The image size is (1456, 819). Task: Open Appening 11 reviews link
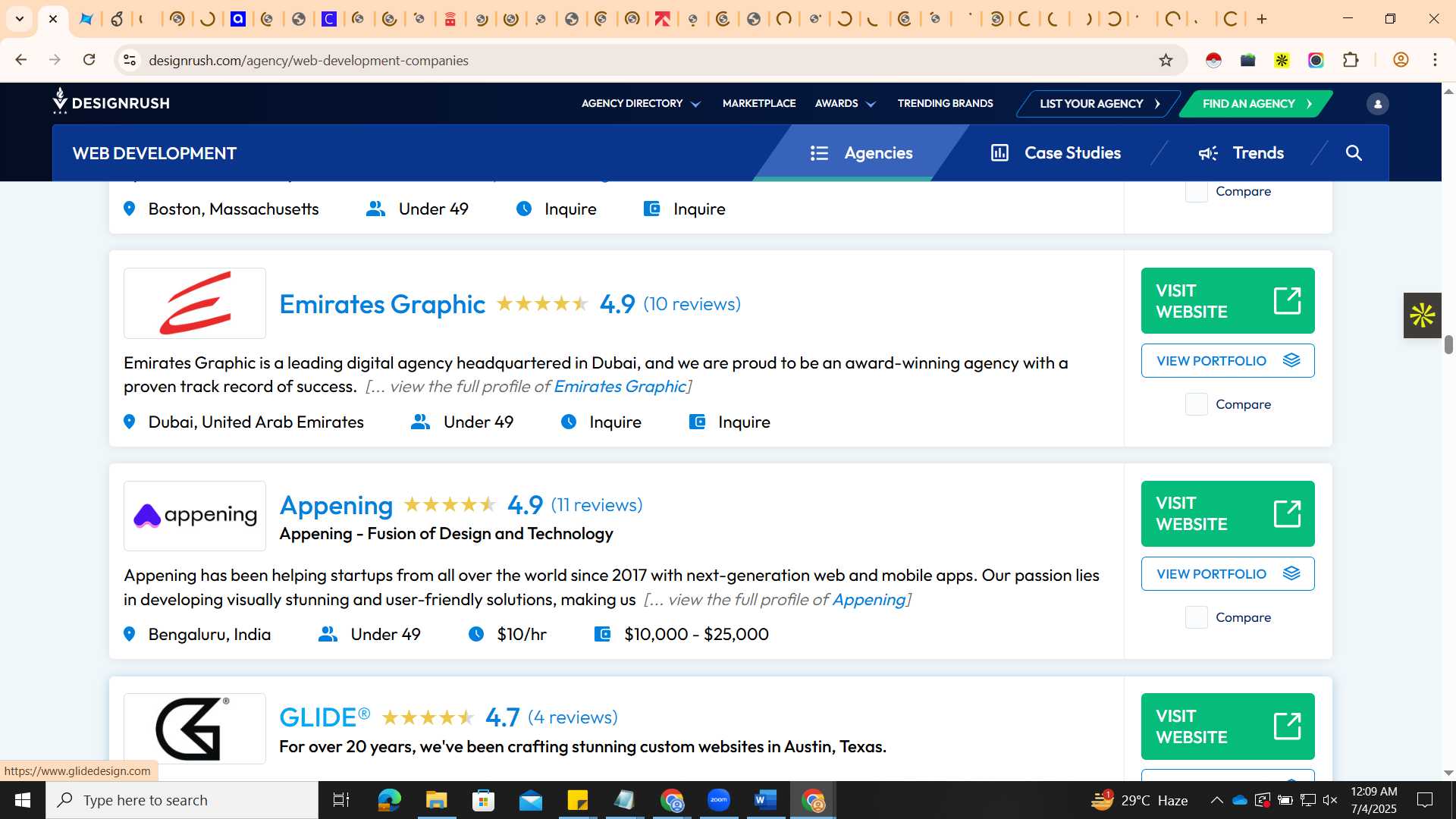597,505
